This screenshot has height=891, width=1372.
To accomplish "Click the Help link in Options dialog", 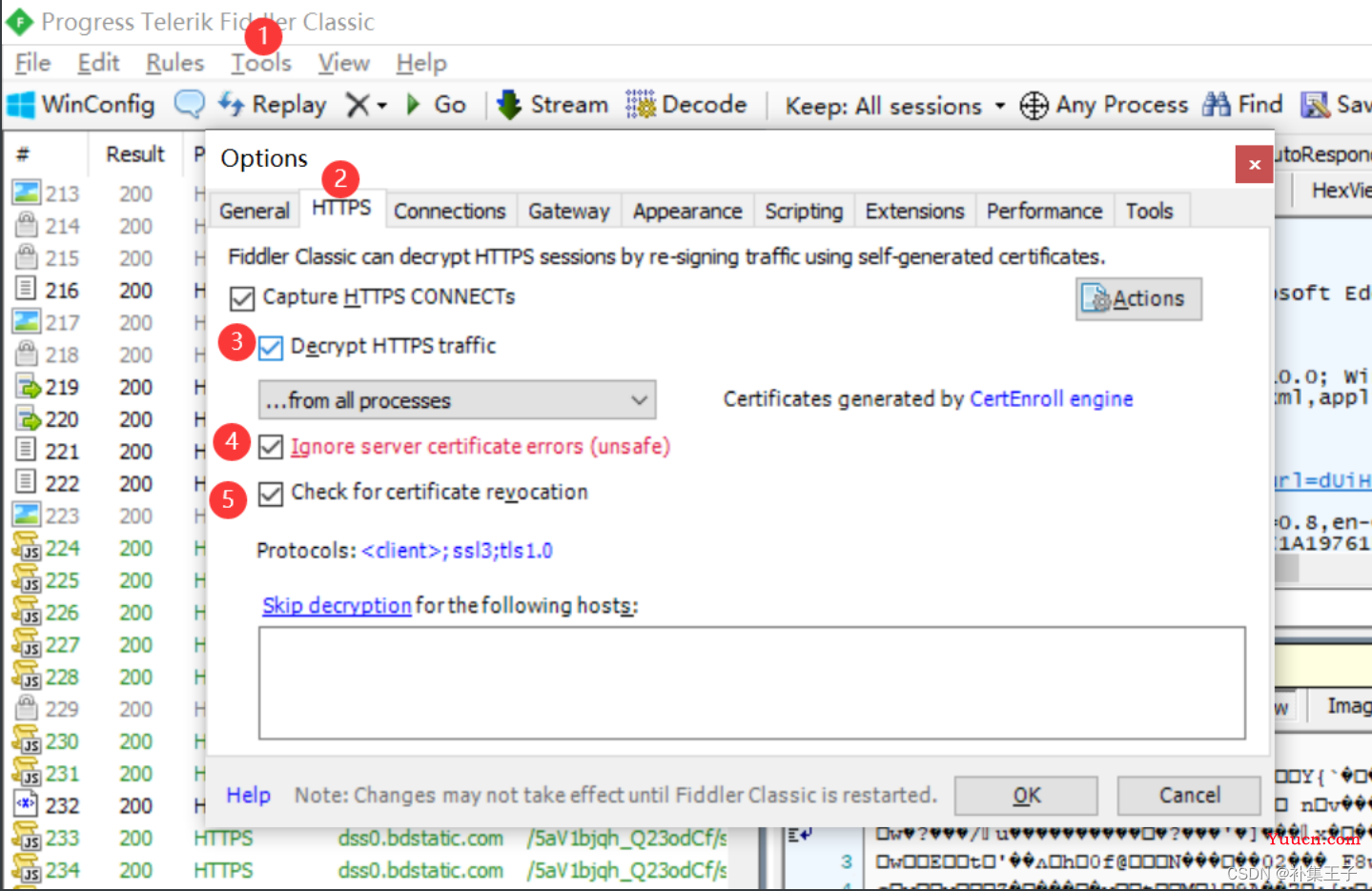I will 248,795.
